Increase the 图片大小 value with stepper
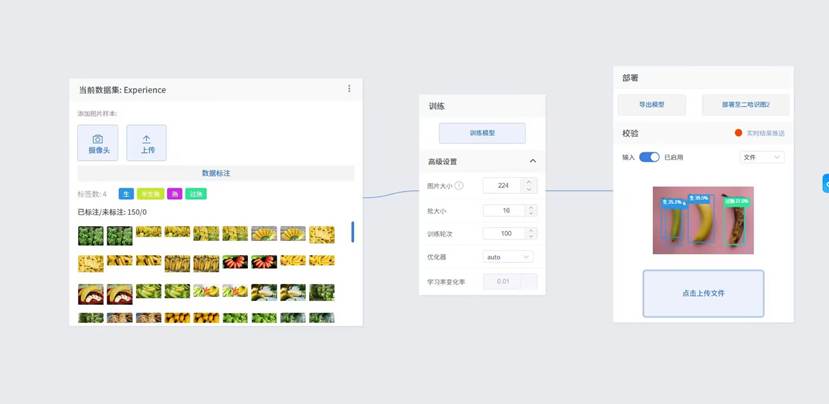This screenshot has height=404, width=829. click(x=530, y=182)
